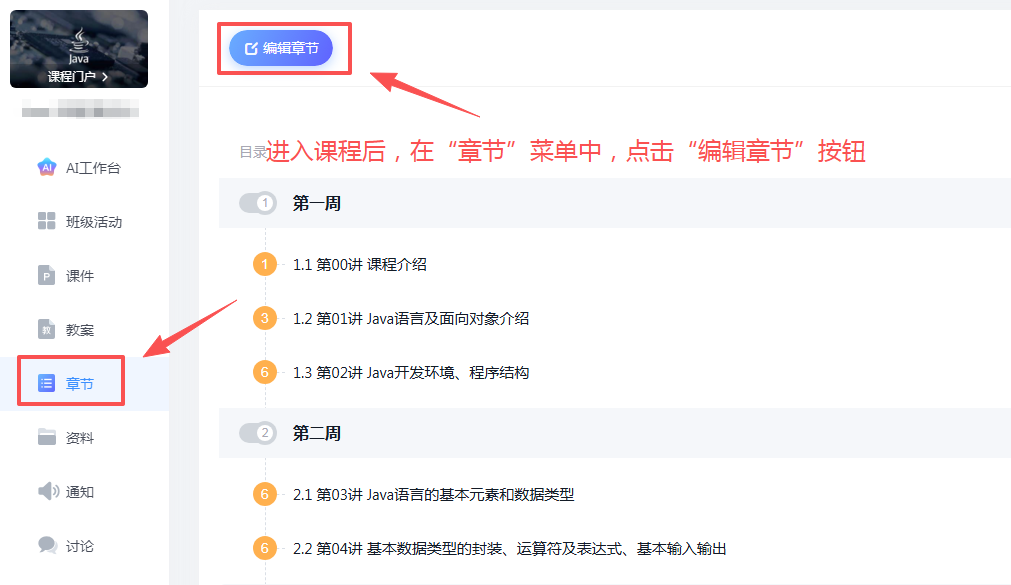Viewport: 1011px width, 585px height.
Task: Click the 资料 folder icon
Action: tap(46, 438)
